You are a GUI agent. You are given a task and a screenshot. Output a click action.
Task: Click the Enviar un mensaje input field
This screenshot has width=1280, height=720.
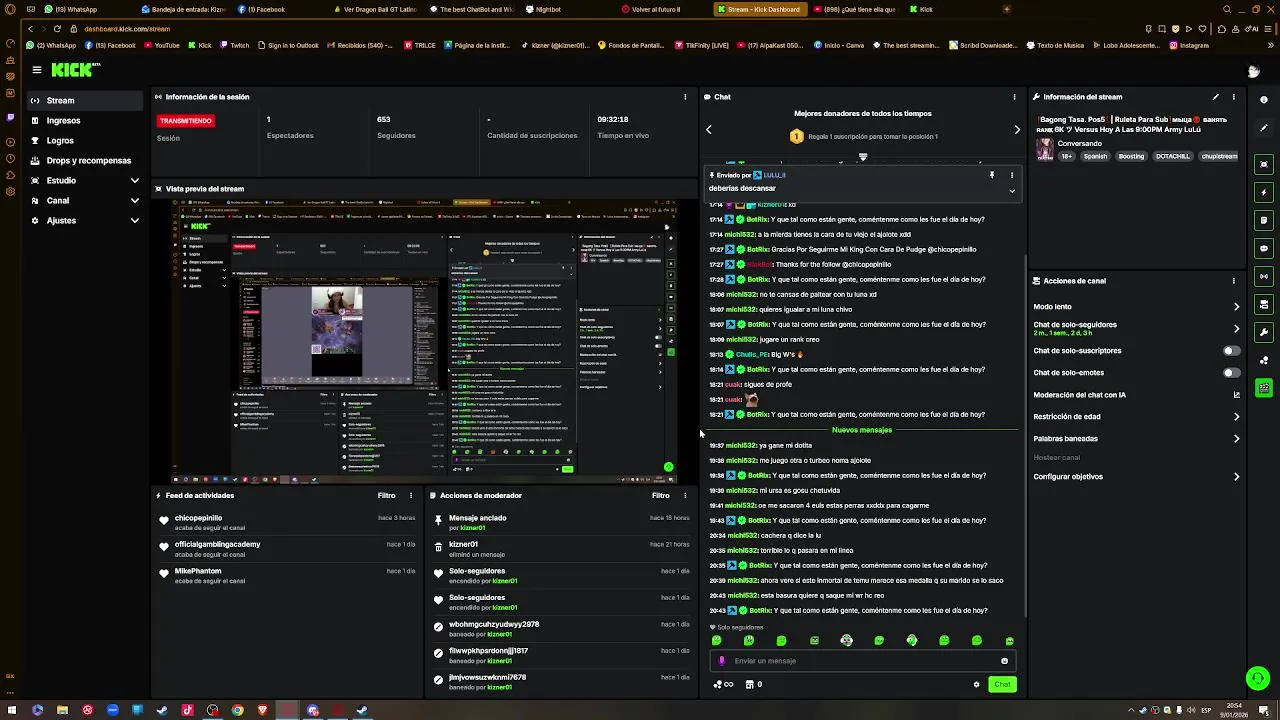pyautogui.click(x=862, y=661)
